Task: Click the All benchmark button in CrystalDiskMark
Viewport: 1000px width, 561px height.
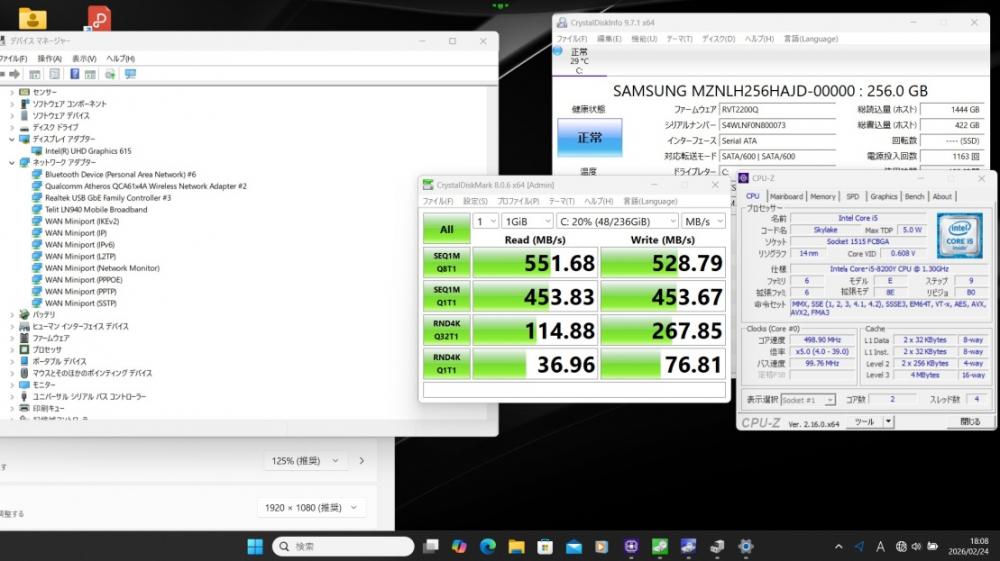Action: pos(446,229)
